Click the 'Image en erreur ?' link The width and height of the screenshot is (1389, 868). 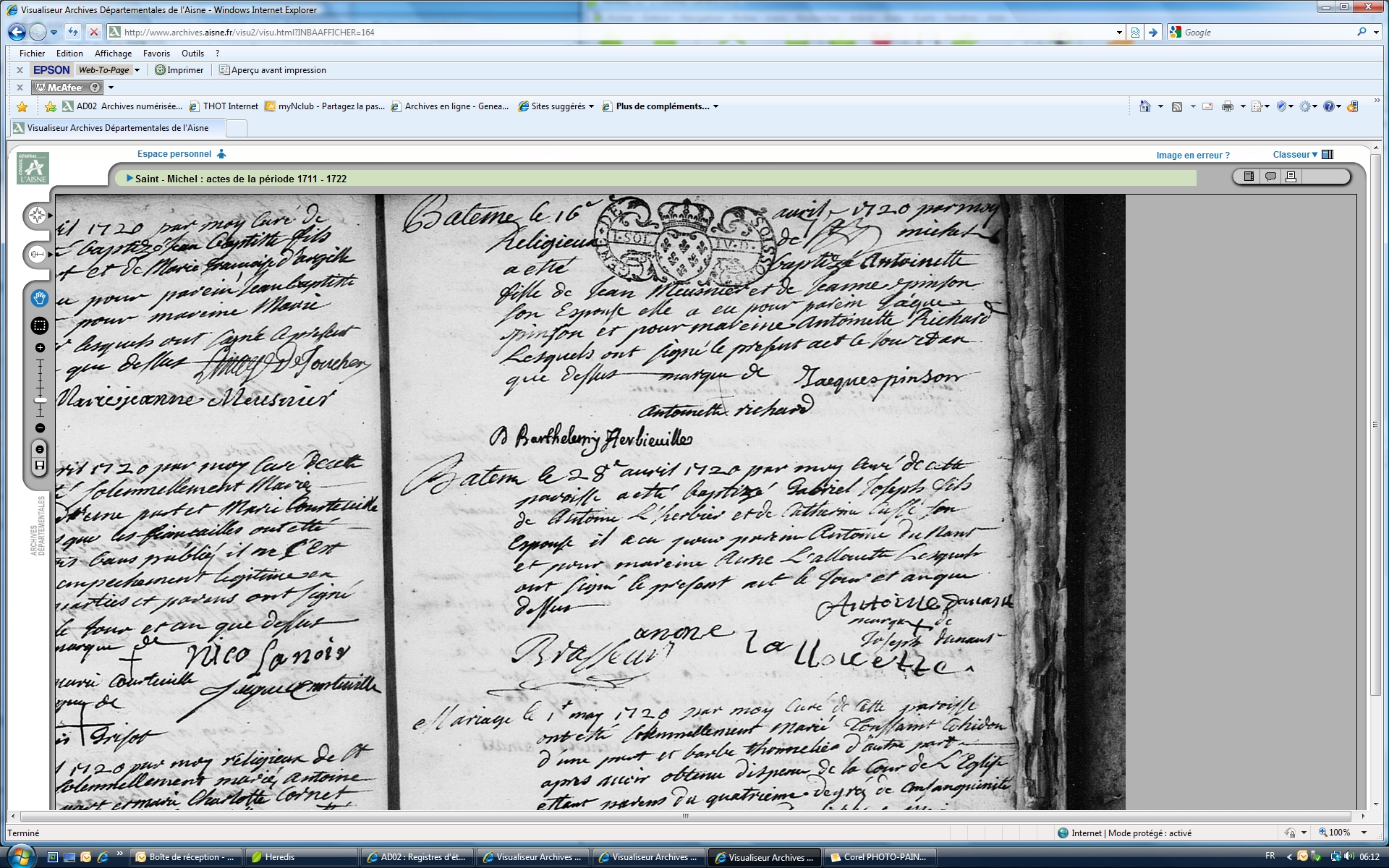tap(1192, 156)
